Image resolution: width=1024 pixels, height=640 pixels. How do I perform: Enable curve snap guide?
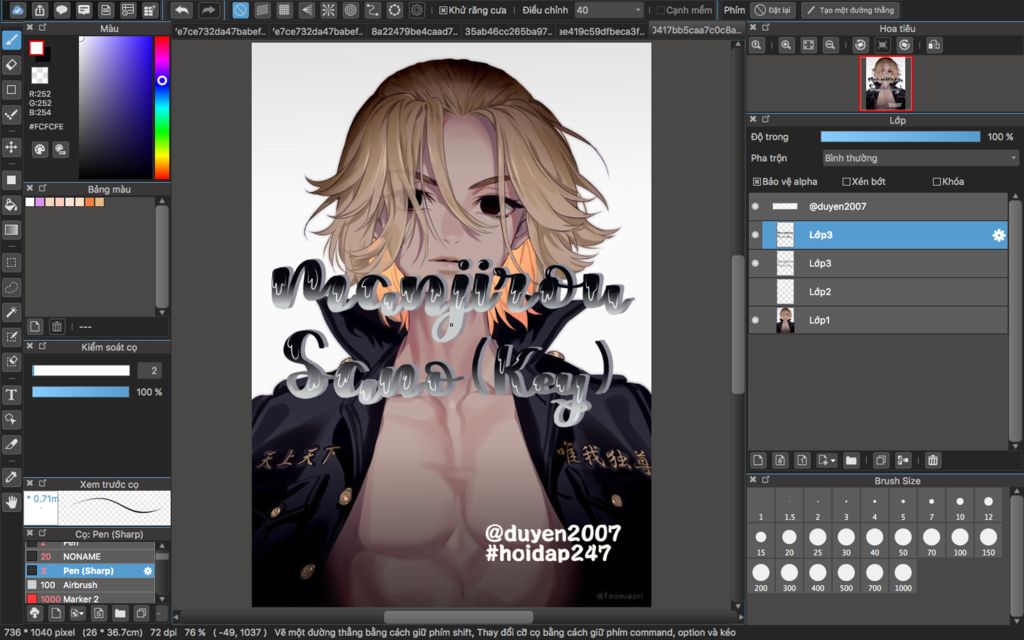pos(372,10)
